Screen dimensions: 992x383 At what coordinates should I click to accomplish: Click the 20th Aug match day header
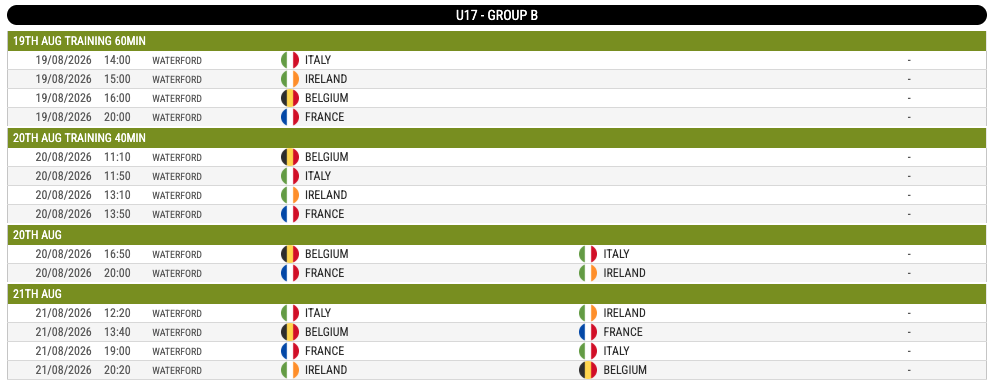click(496, 235)
